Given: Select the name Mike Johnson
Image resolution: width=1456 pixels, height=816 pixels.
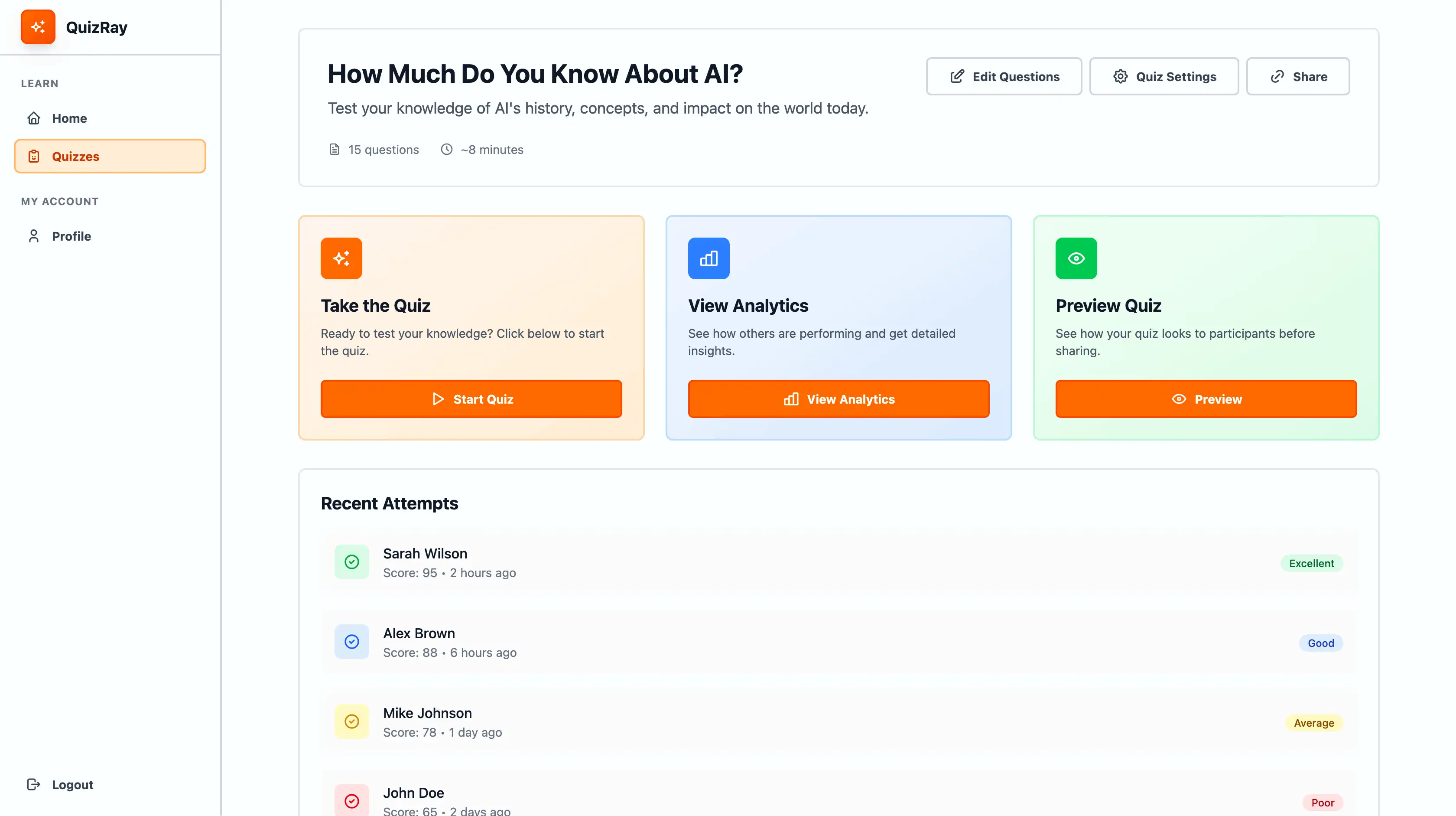Looking at the screenshot, I should (x=427, y=712).
